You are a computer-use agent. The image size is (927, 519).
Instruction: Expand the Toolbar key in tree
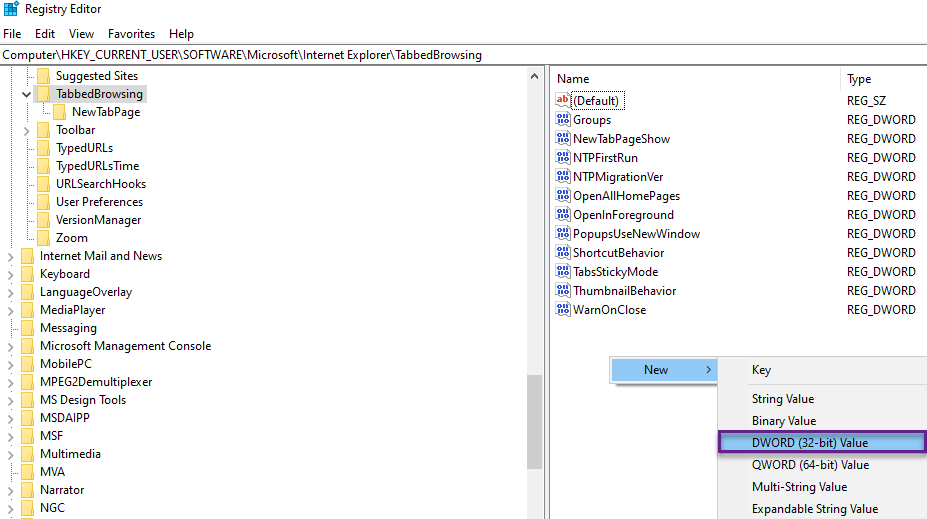(26, 130)
